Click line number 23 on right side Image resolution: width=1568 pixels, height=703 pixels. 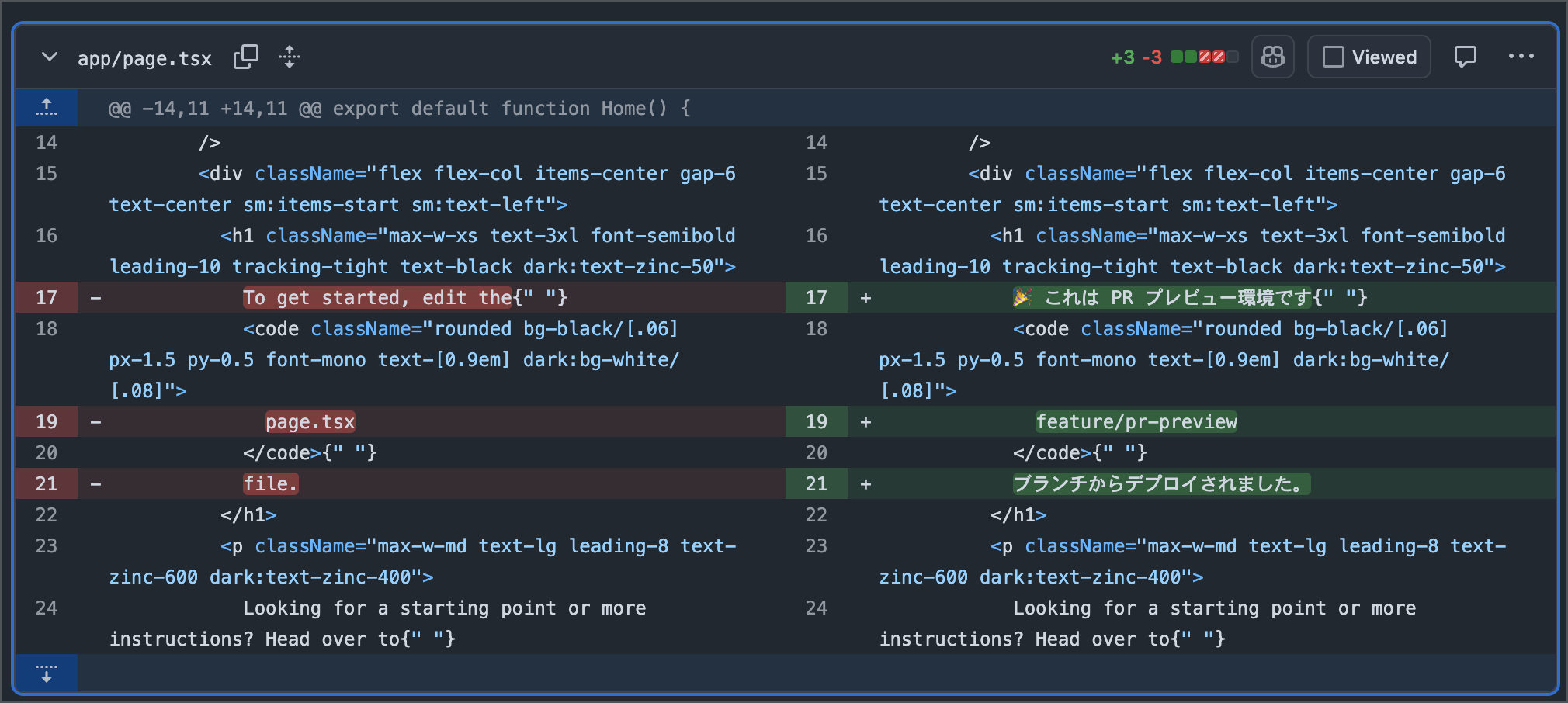pos(817,545)
